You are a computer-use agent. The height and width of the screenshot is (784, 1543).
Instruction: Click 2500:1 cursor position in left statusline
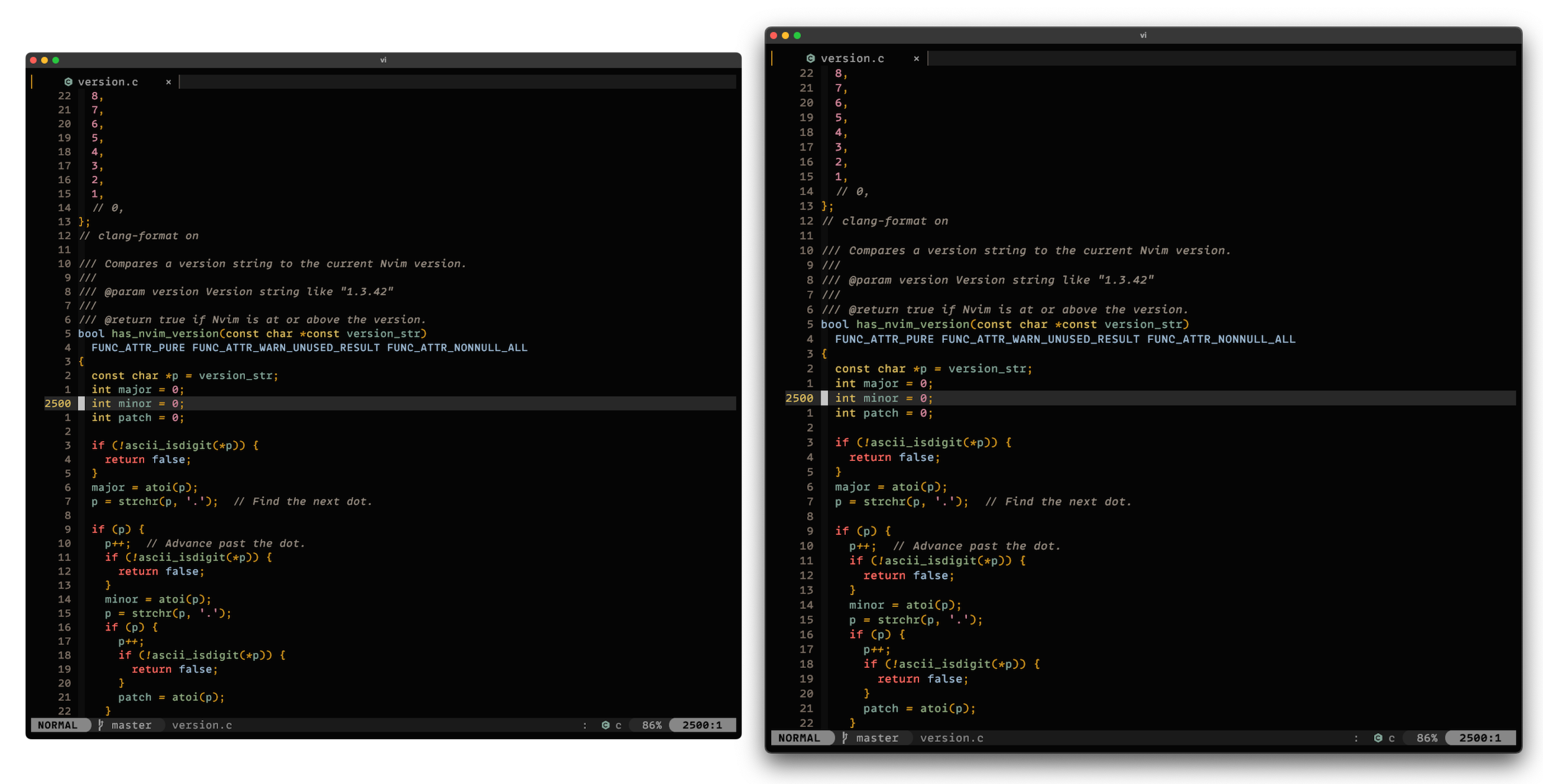pos(702,725)
